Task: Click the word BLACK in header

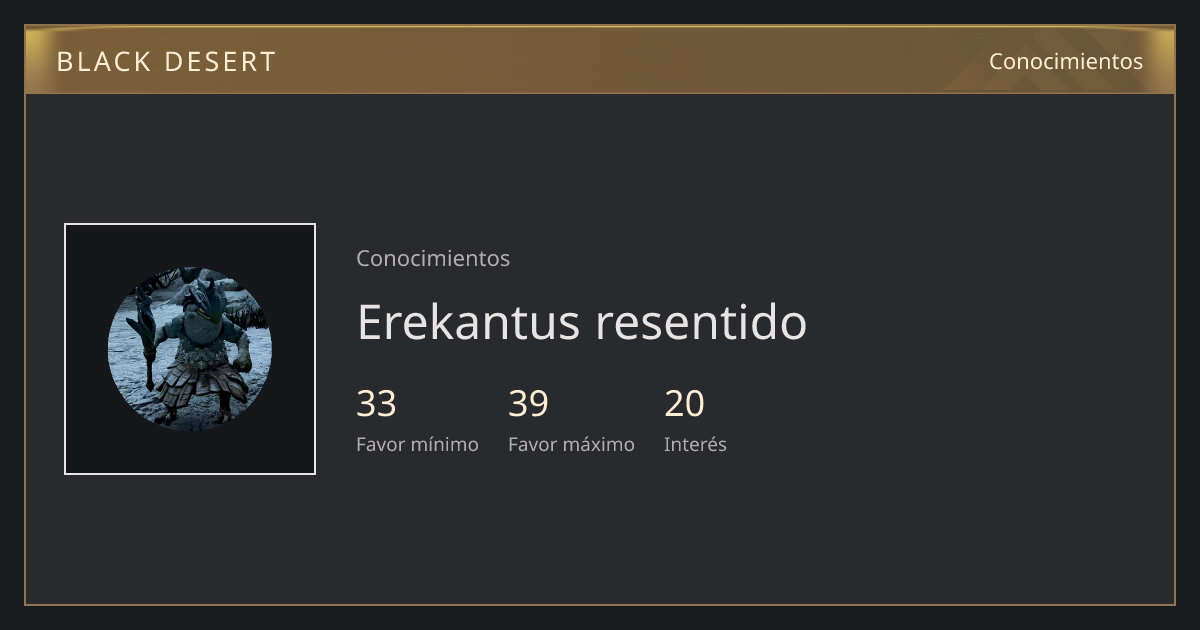Action: point(91,62)
